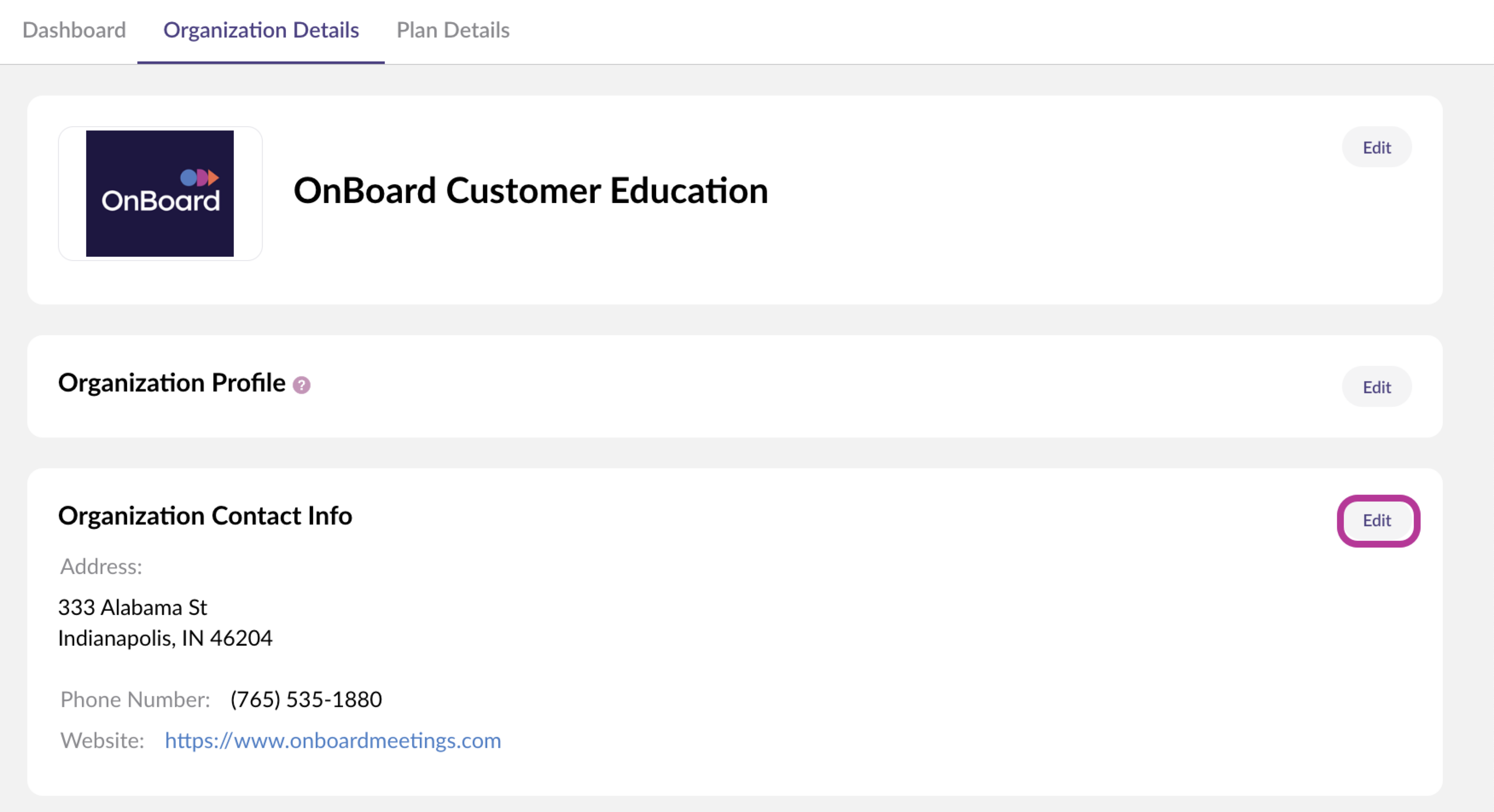
Task: Click the Organization Contact Info heading
Action: pos(205,515)
